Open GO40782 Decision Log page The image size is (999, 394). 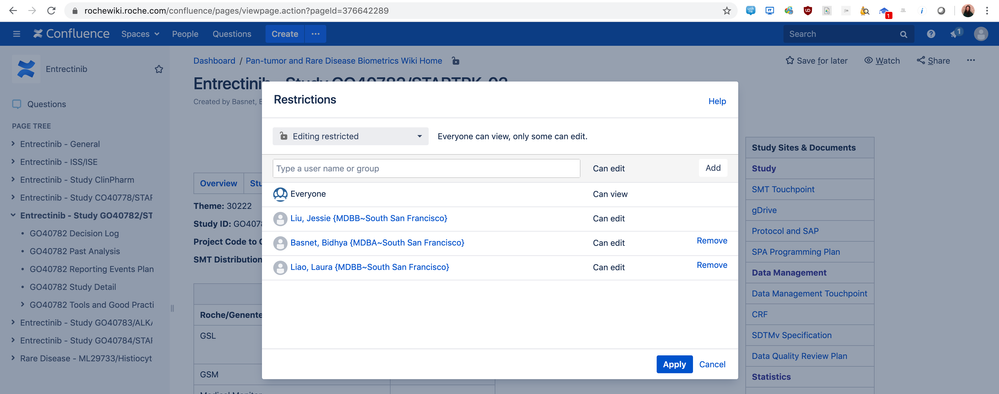tap(74, 233)
